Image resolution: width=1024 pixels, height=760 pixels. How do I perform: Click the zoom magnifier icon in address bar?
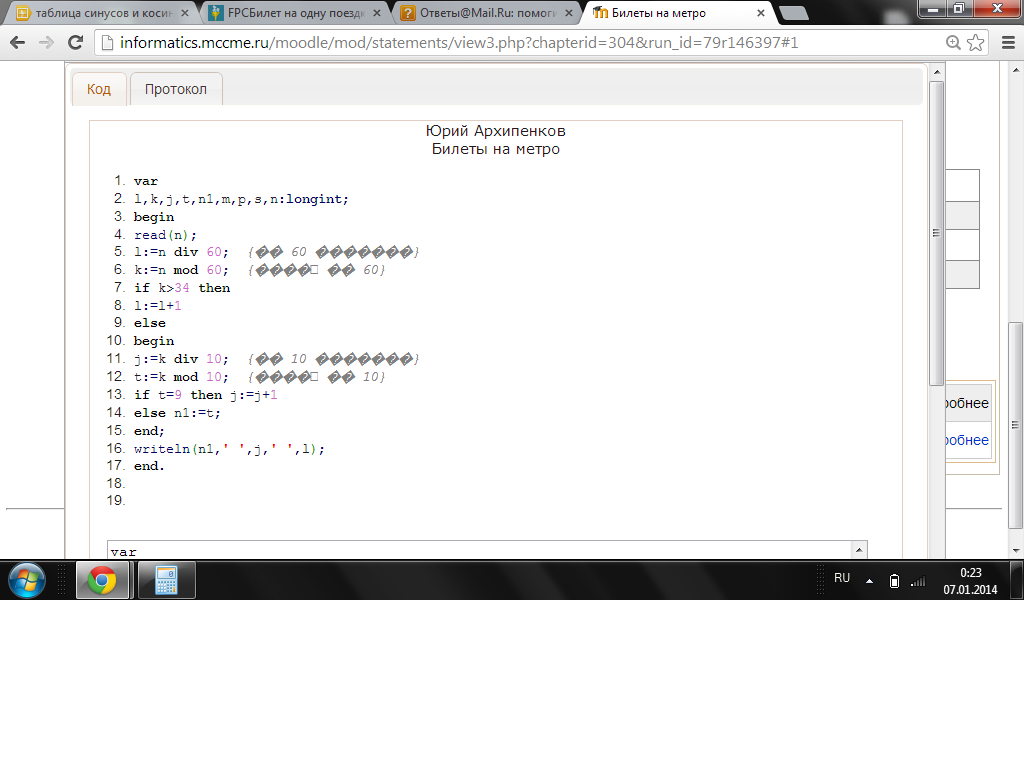pyautogui.click(x=954, y=43)
